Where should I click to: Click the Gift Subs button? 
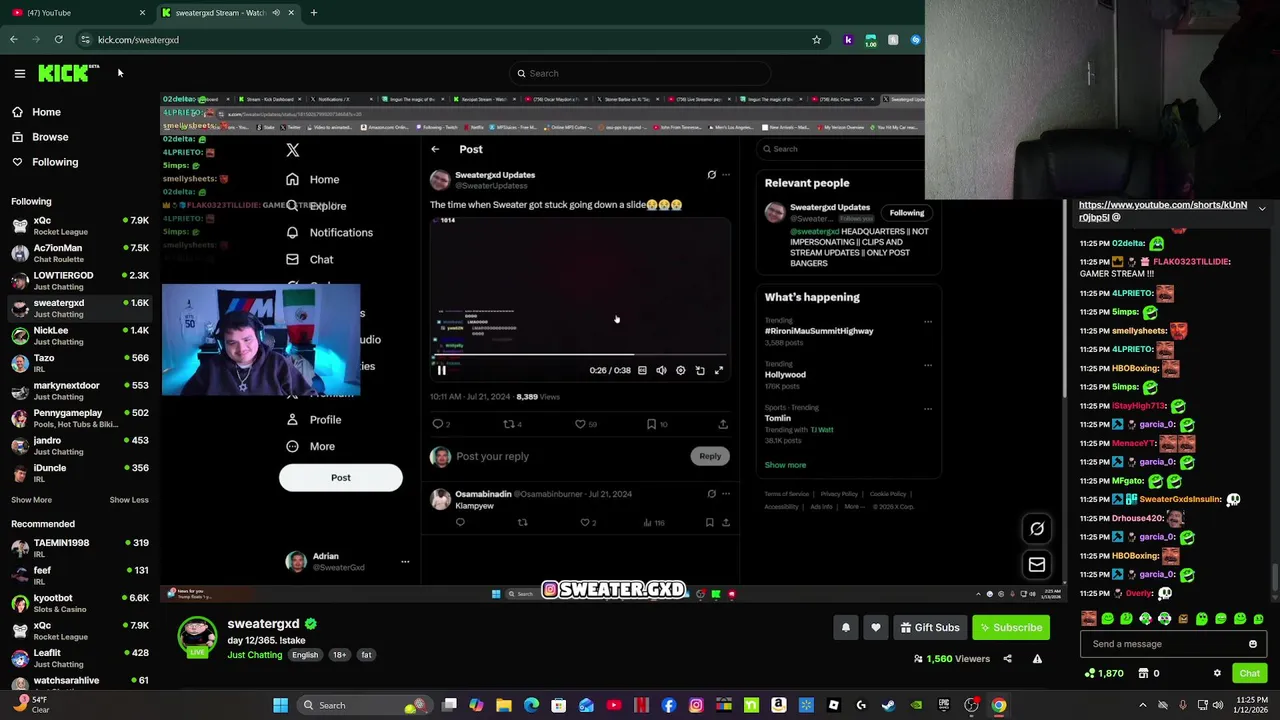coord(929,628)
